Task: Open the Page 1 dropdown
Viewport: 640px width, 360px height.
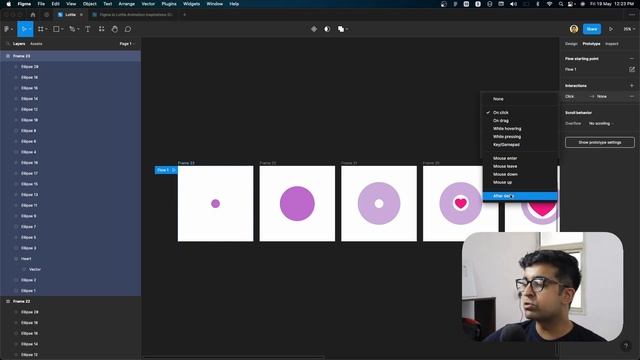Action: coord(127,44)
